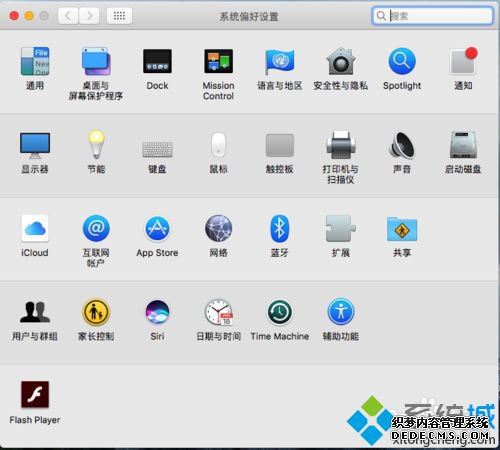Viewport: 500px width, 450px height.
Task: Open Time Machine preferences
Action: 279,312
